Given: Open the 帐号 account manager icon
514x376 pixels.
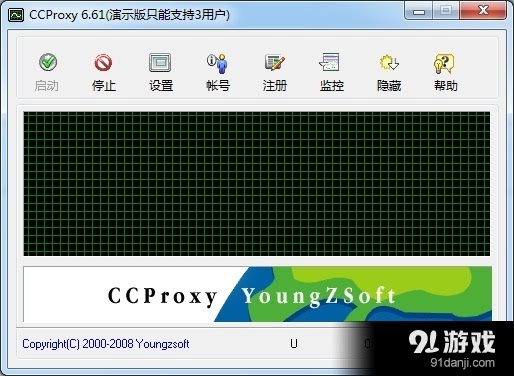Looking at the screenshot, I should click(x=217, y=63).
